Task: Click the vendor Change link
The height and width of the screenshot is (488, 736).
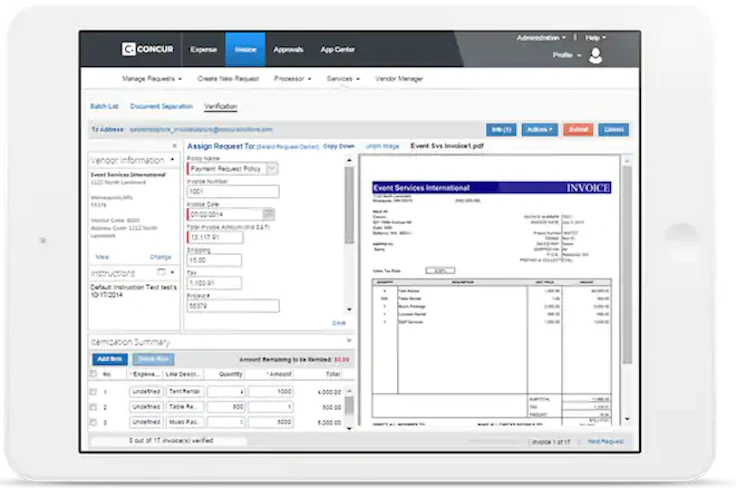Action: click(x=161, y=257)
